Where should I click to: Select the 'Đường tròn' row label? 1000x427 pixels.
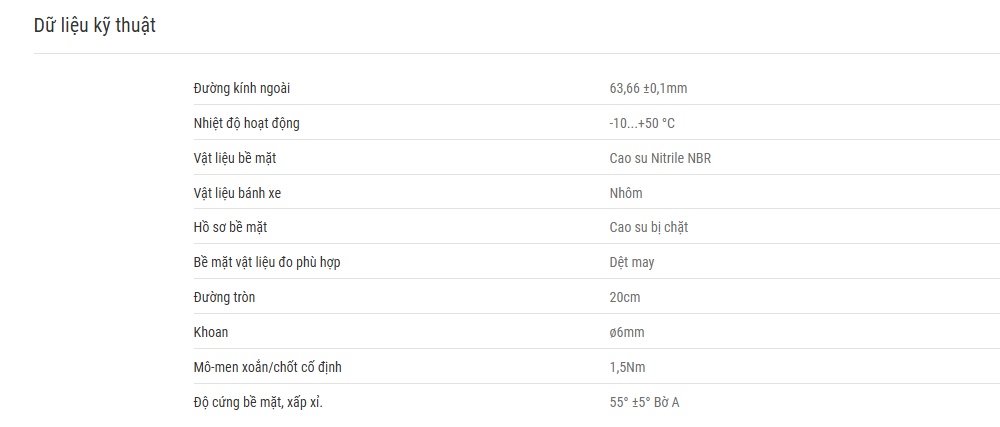pos(224,298)
